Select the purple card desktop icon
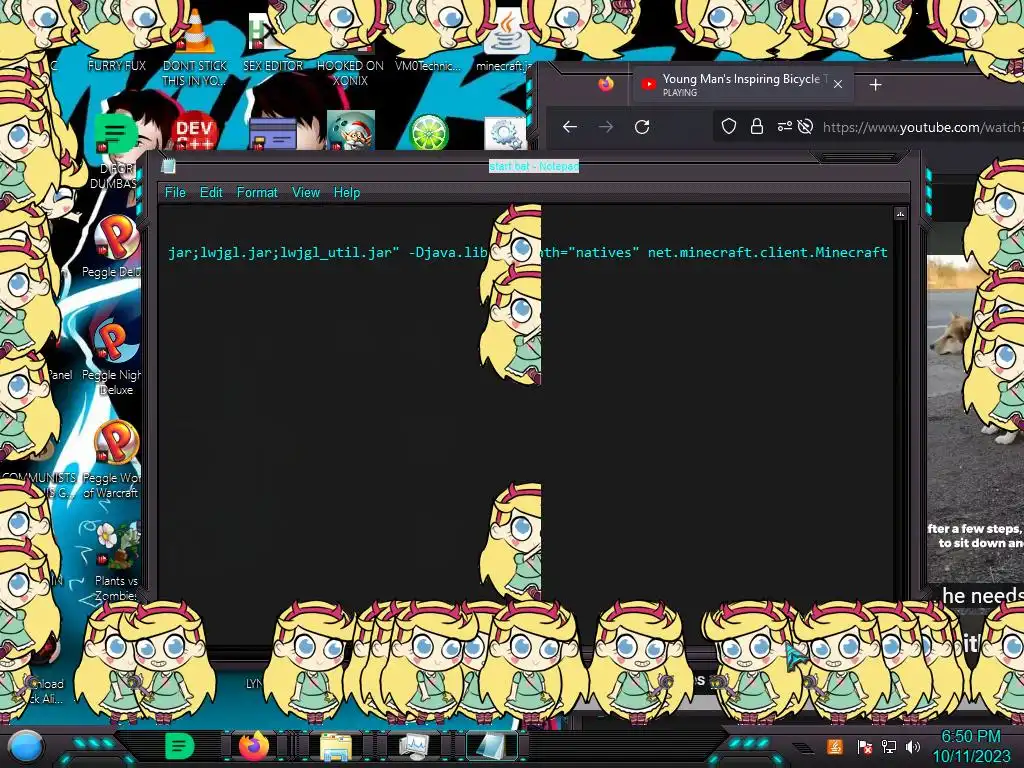The height and width of the screenshot is (768, 1024). tap(272, 133)
